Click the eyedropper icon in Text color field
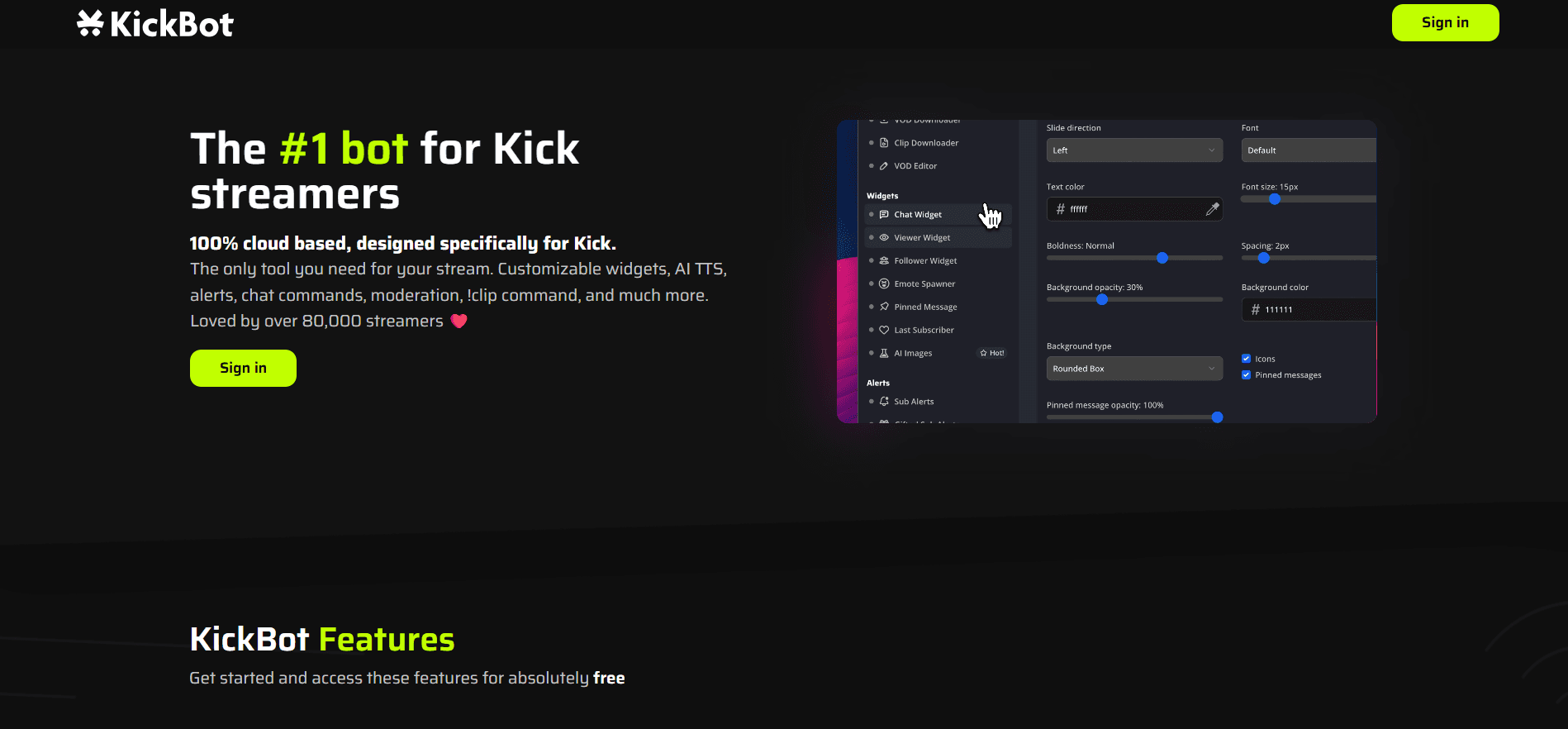The height and width of the screenshot is (729, 1568). click(1212, 209)
